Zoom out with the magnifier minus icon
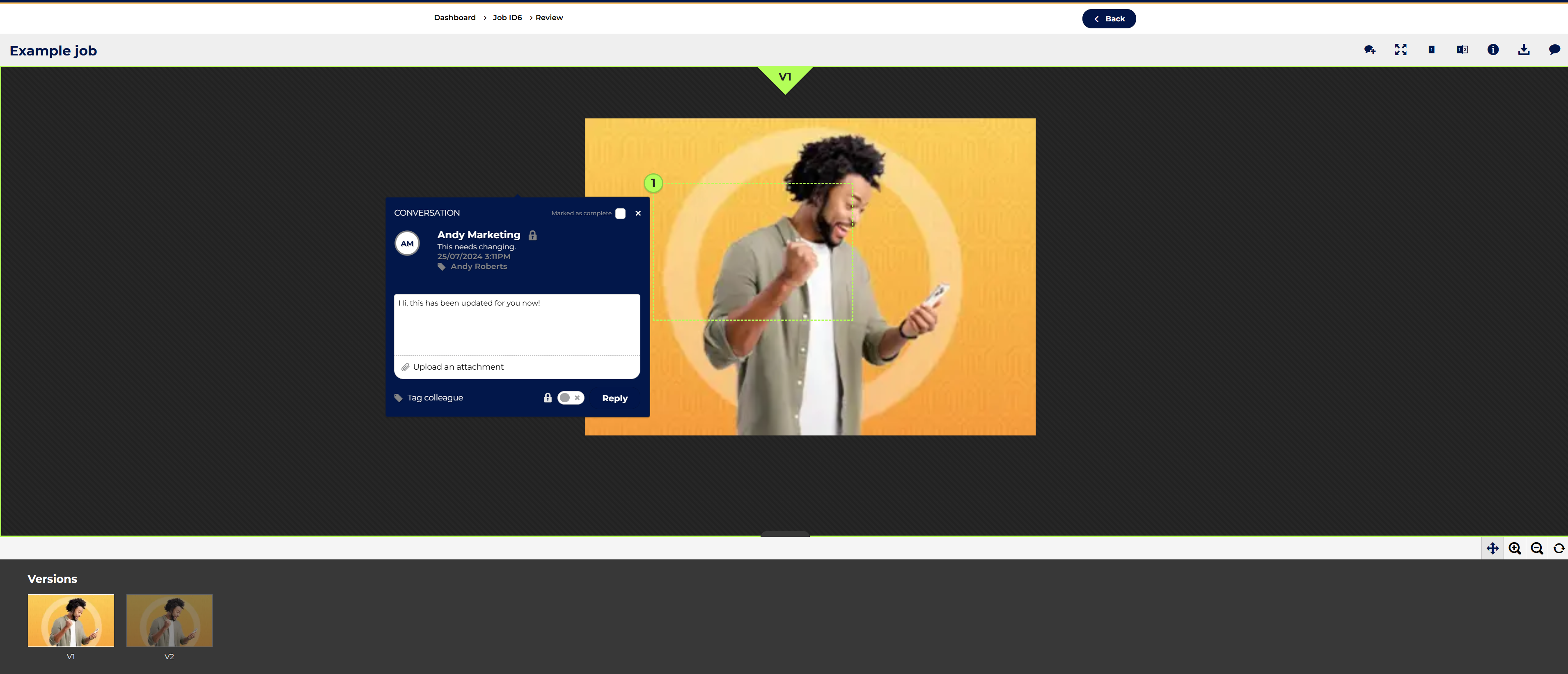1568x674 pixels. tap(1537, 549)
